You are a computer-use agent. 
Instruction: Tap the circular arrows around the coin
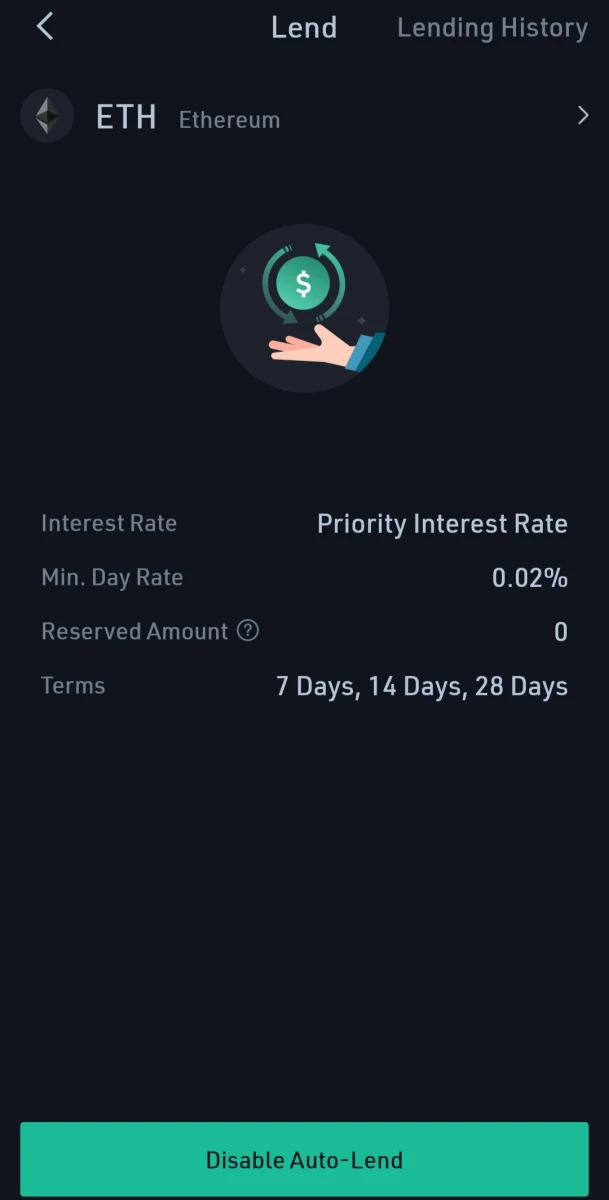pyautogui.click(x=304, y=284)
